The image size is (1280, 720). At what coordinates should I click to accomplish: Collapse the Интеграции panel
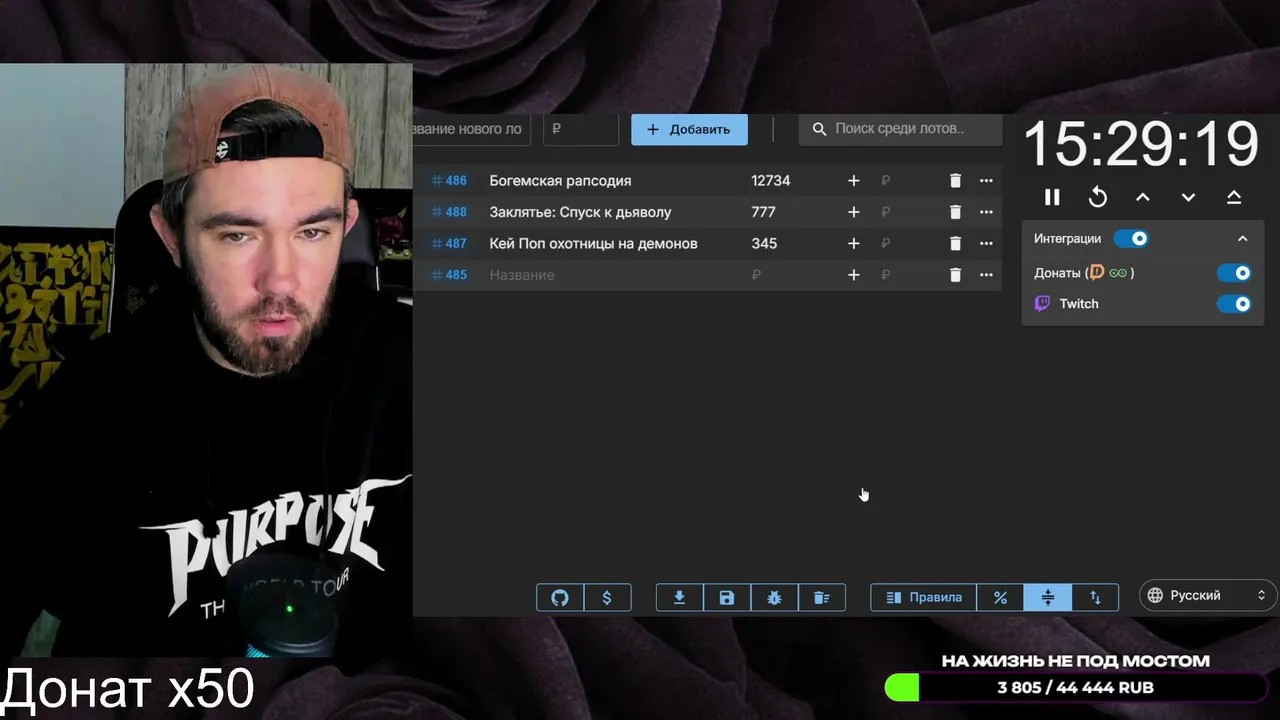tap(1243, 238)
